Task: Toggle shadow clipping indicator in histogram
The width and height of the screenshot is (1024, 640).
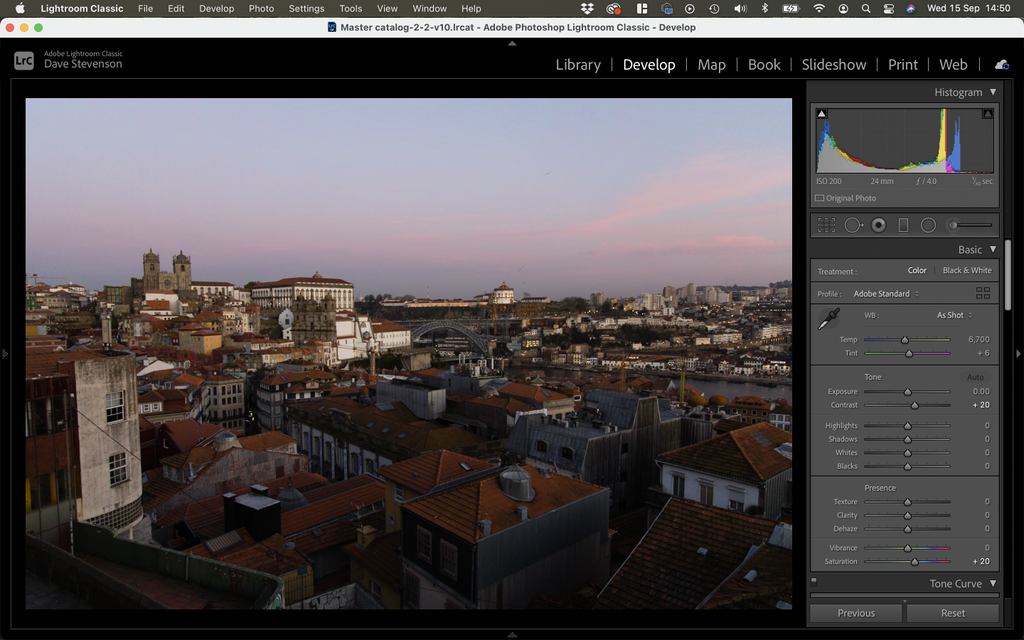Action: [822, 114]
